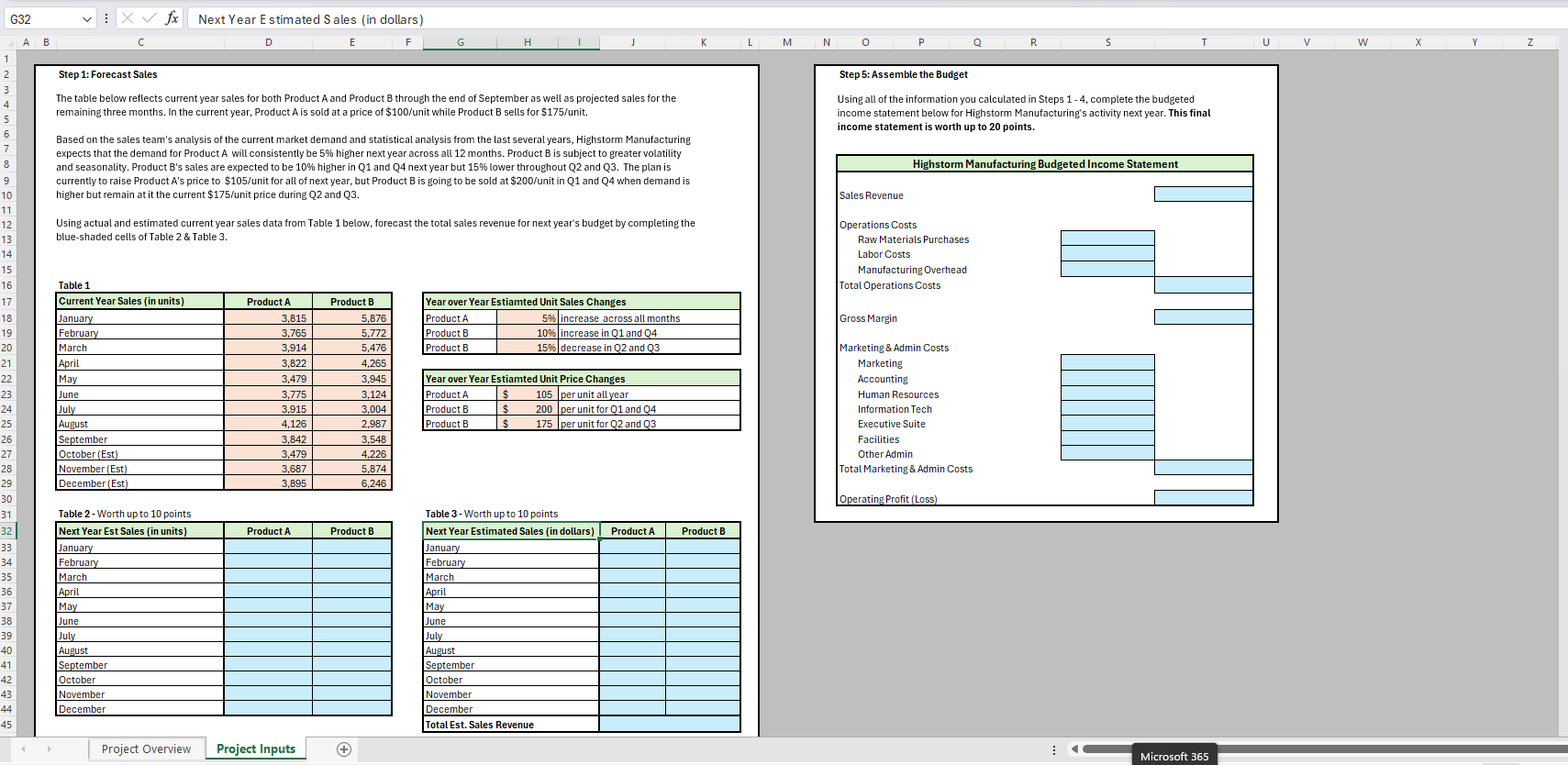This screenshot has width=1568, height=765.
Task: Open the Insert Function (fx) dialog
Action: tap(172, 18)
